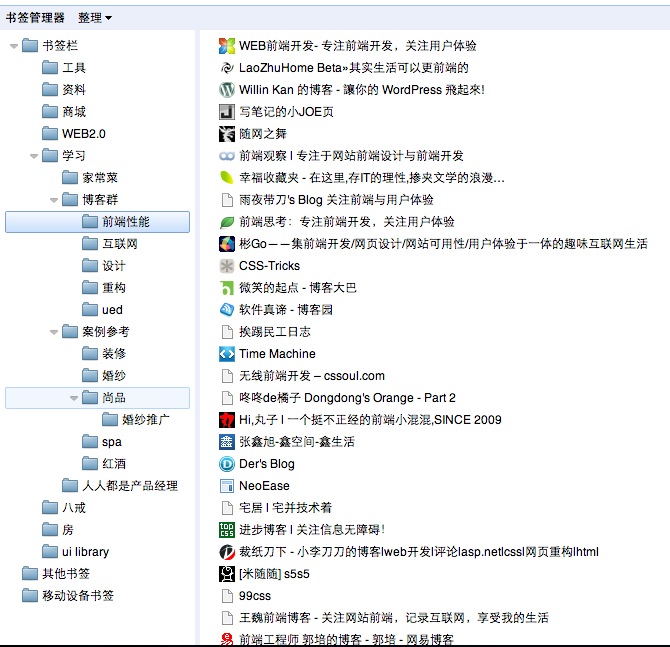Click the 雨夜带刀's Blog page icon
670x647 pixels.
227,200
